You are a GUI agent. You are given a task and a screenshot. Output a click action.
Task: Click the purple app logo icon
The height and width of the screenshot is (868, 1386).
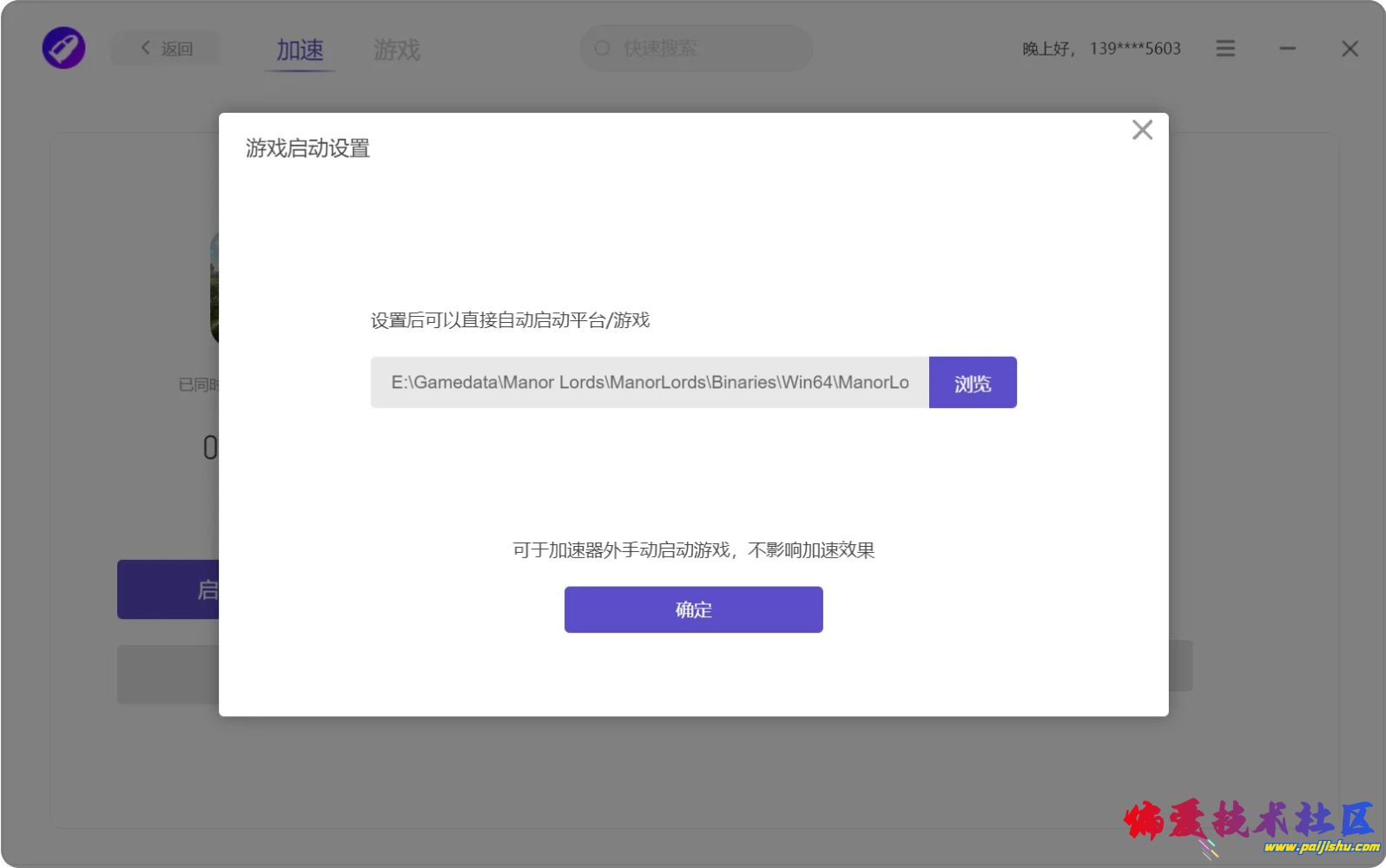(63, 48)
